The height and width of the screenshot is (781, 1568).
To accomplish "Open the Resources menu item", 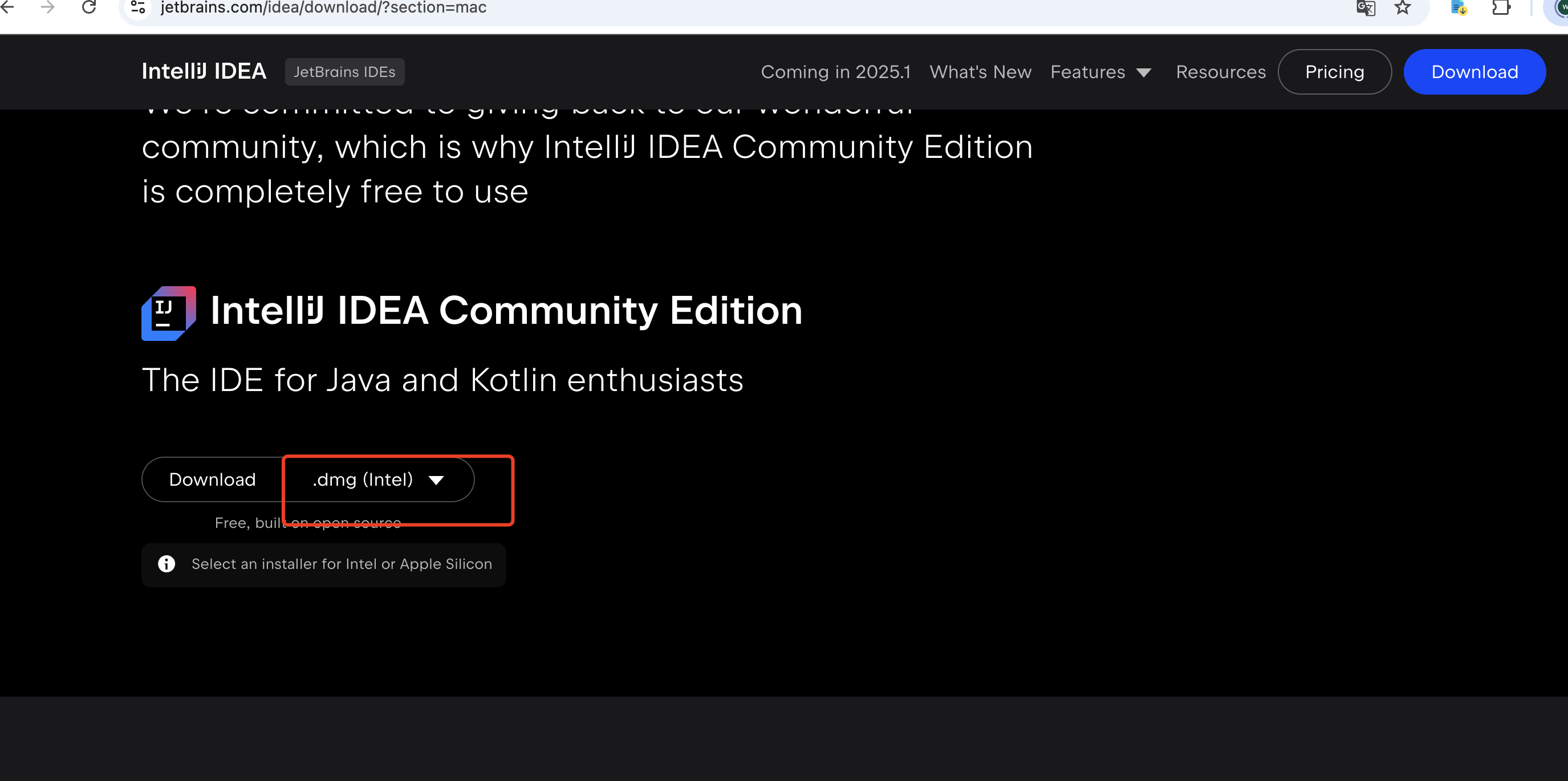I will [x=1221, y=72].
